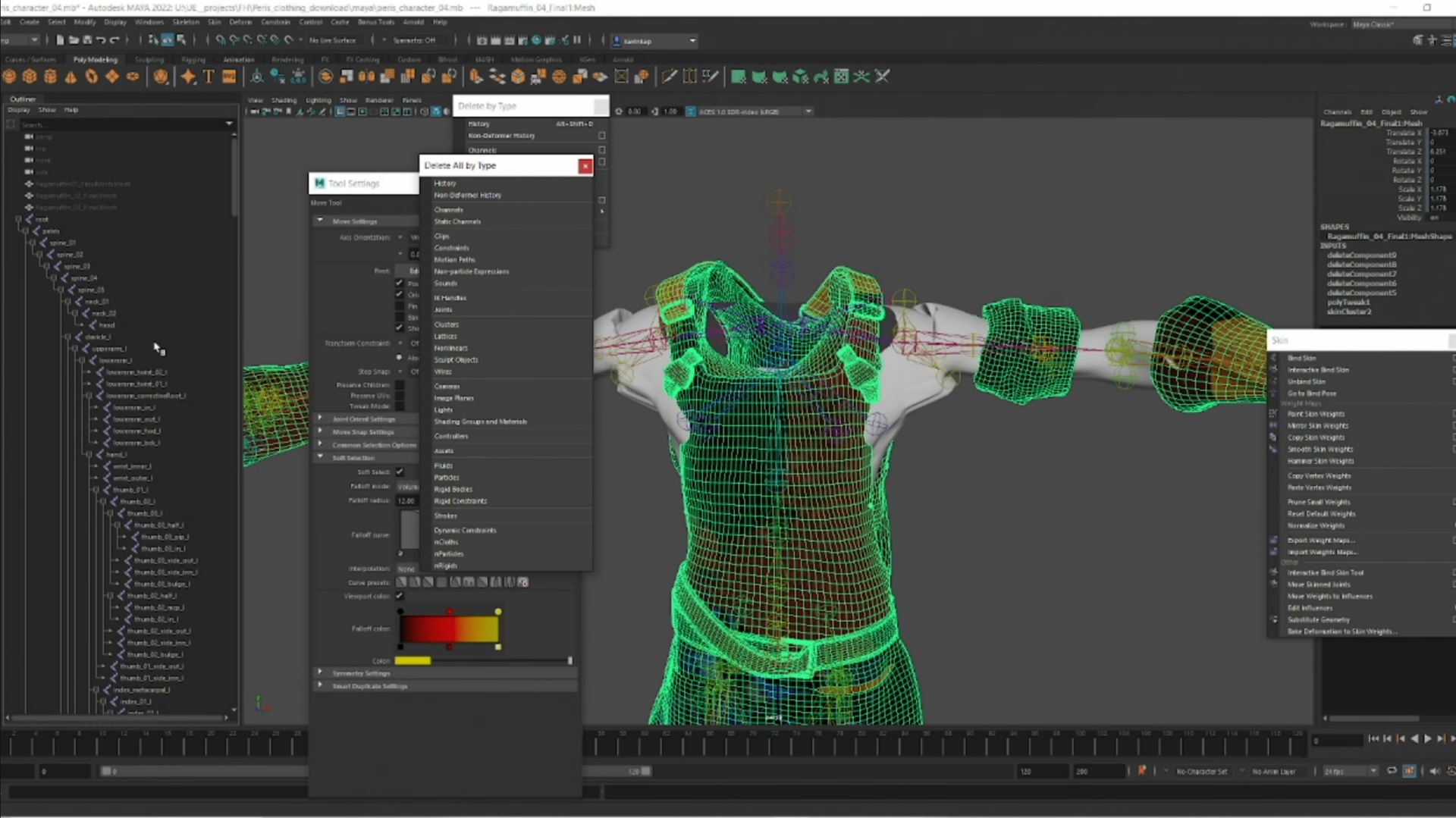Screen dimensions: 1456x818
Task: Uncheck the Soft Select checkbox
Action: tap(400, 472)
